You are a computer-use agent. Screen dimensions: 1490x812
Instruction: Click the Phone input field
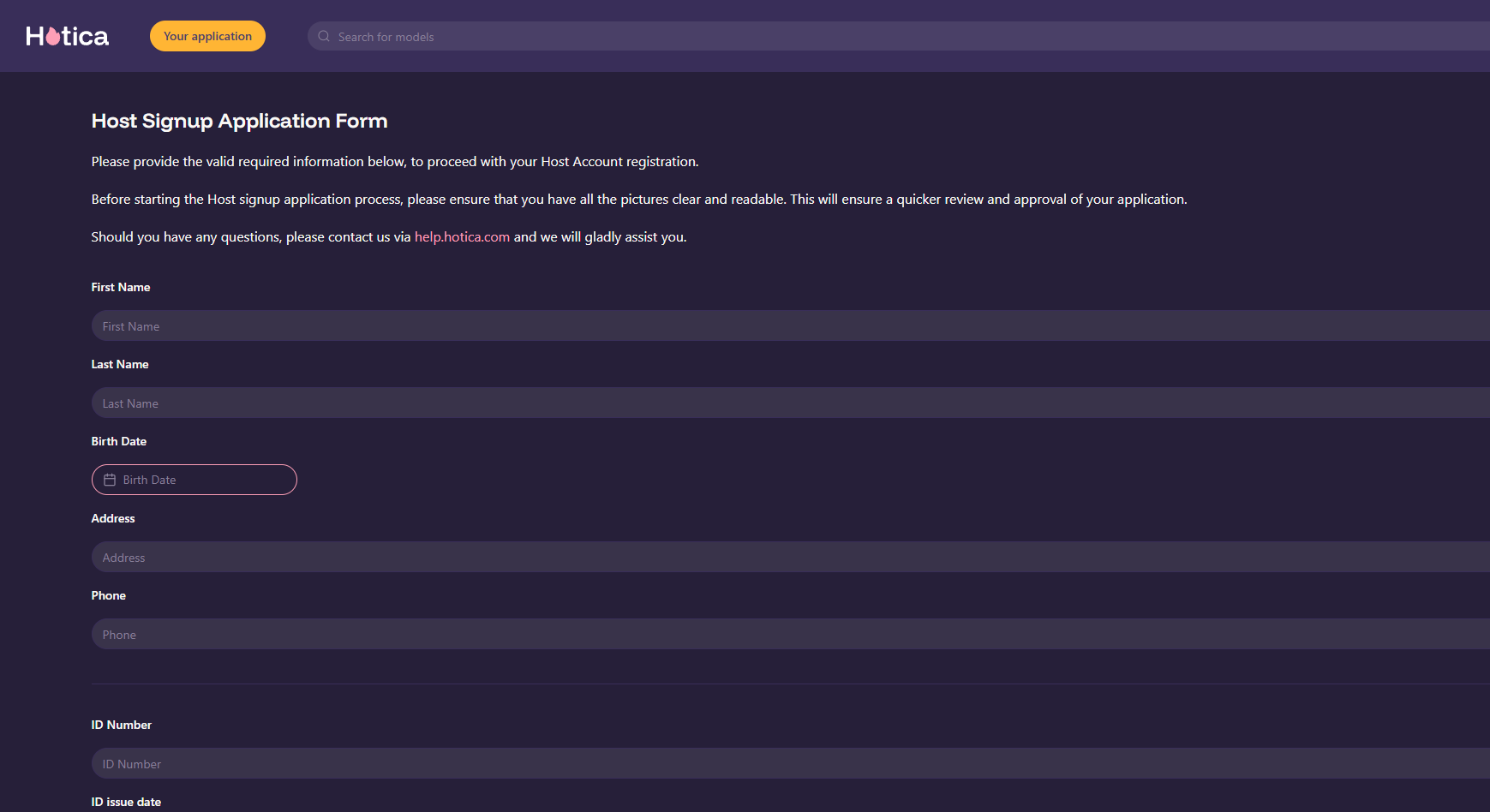[x=771, y=635]
